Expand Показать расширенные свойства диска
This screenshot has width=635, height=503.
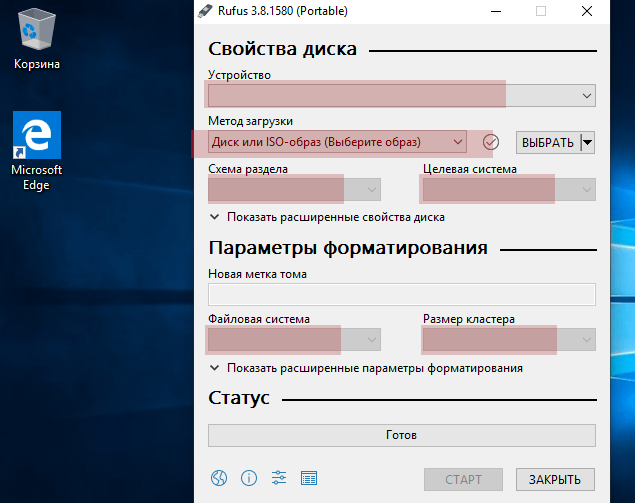pyautogui.click(x=327, y=217)
